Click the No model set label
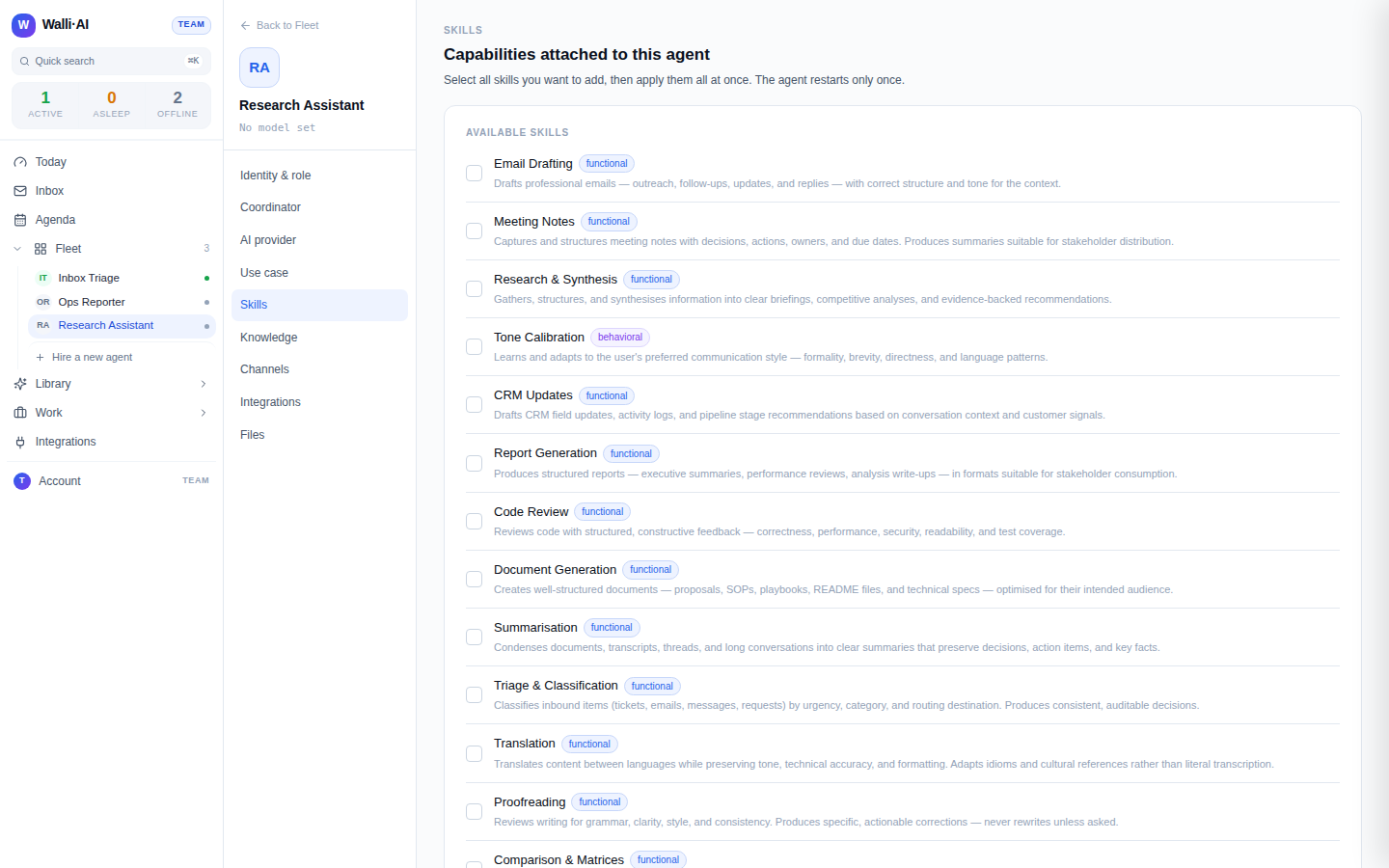The image size is (1389, 868). [278, 127]
